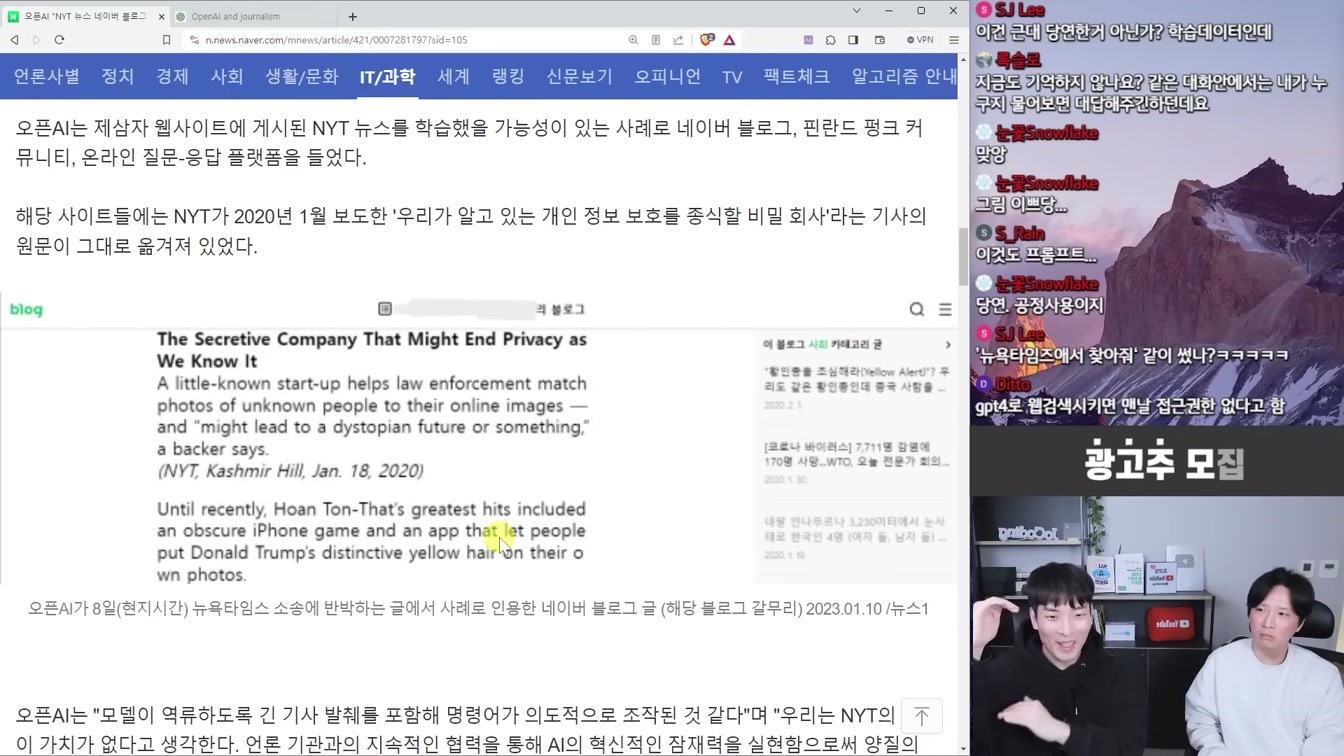Screen dimensions: 1344x756
Task: Open the 언론사별 news menu
Action: point(47,77)
